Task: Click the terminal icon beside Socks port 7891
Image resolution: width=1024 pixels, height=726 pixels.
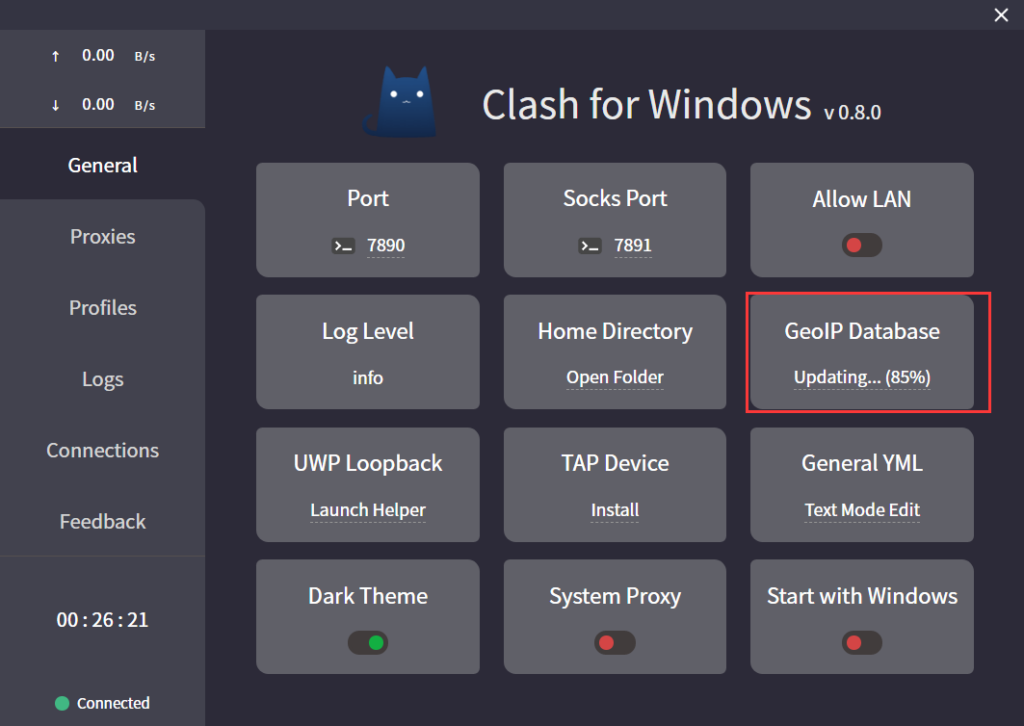Action: [x=589, y=245]
